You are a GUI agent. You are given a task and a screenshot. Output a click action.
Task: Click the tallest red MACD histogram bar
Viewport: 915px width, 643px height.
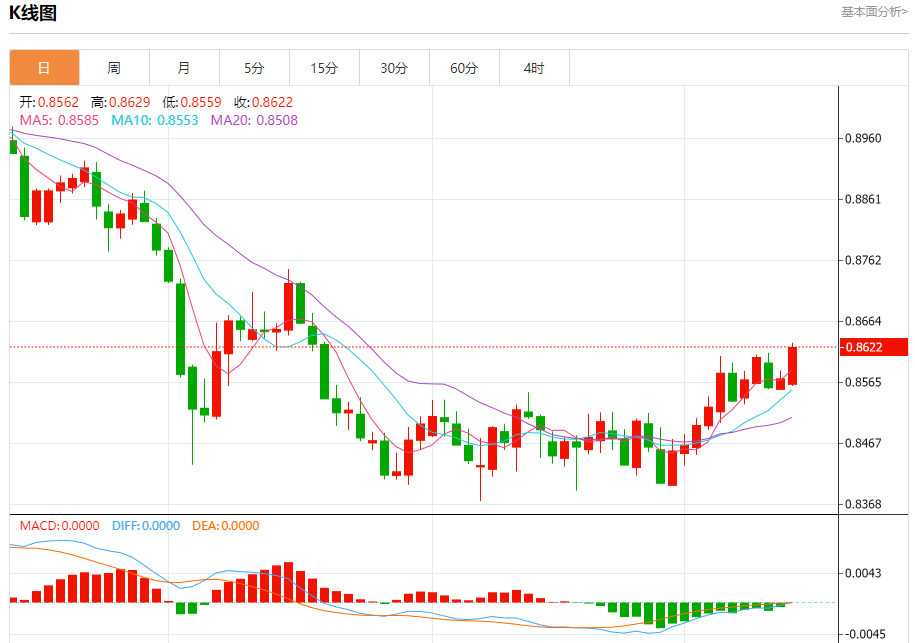[288, 582]
